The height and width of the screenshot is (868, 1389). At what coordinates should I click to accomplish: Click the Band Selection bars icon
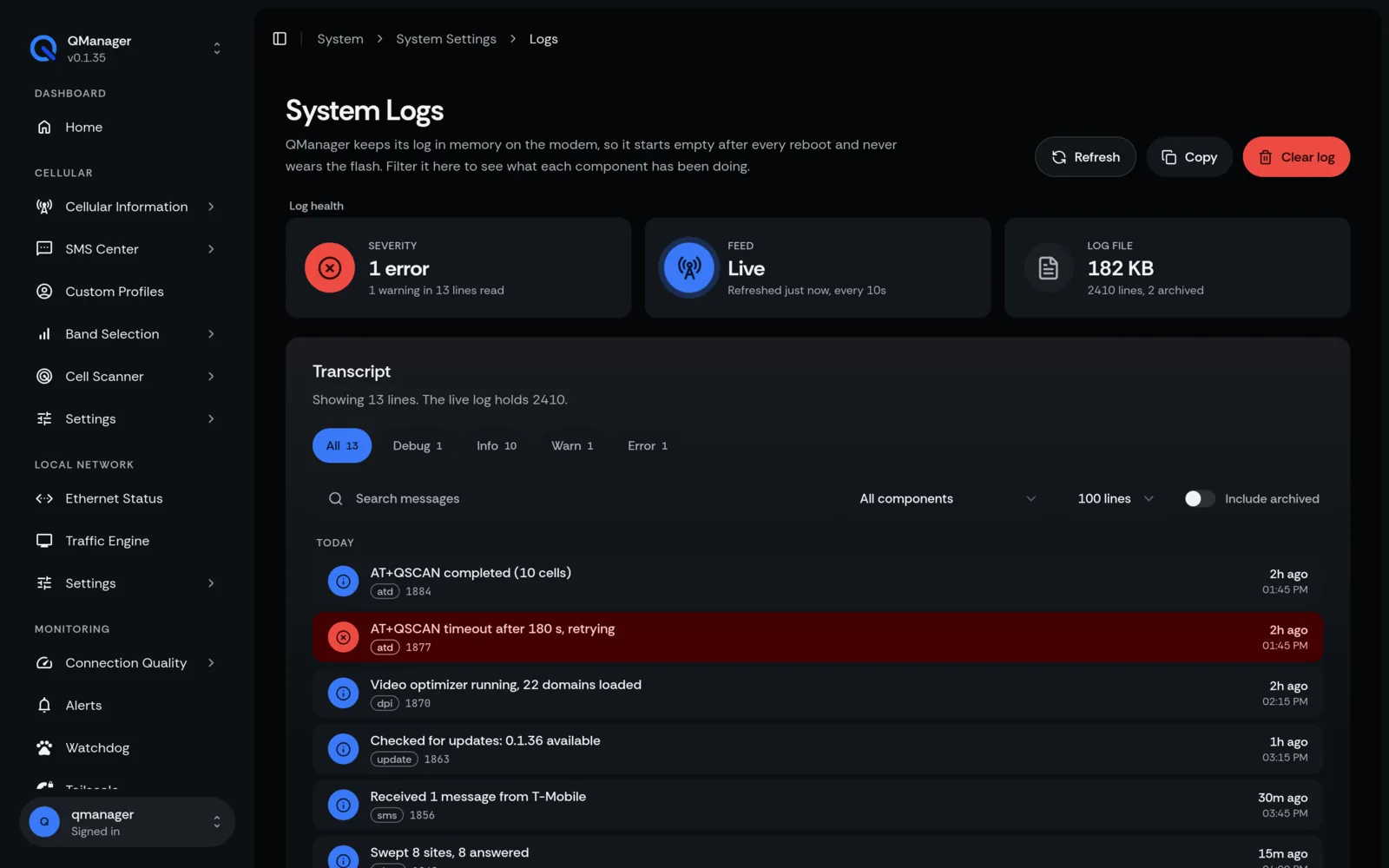(x=44, y=334)
